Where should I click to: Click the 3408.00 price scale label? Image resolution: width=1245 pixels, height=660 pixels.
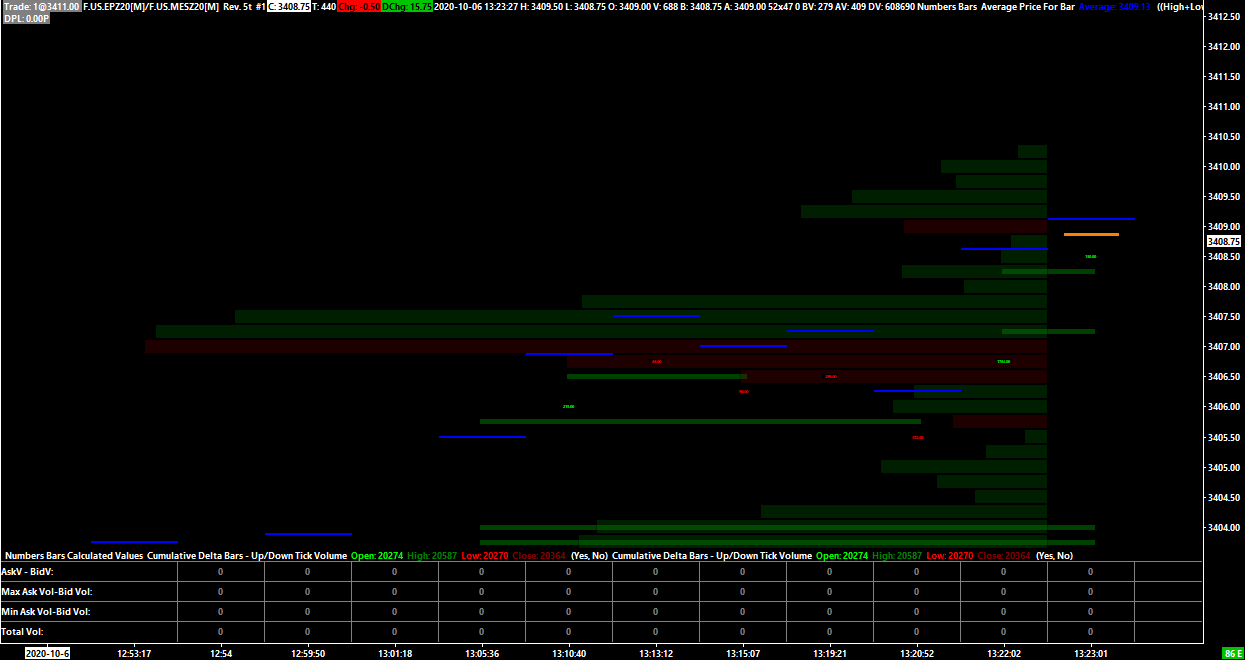pos(1225,286)
